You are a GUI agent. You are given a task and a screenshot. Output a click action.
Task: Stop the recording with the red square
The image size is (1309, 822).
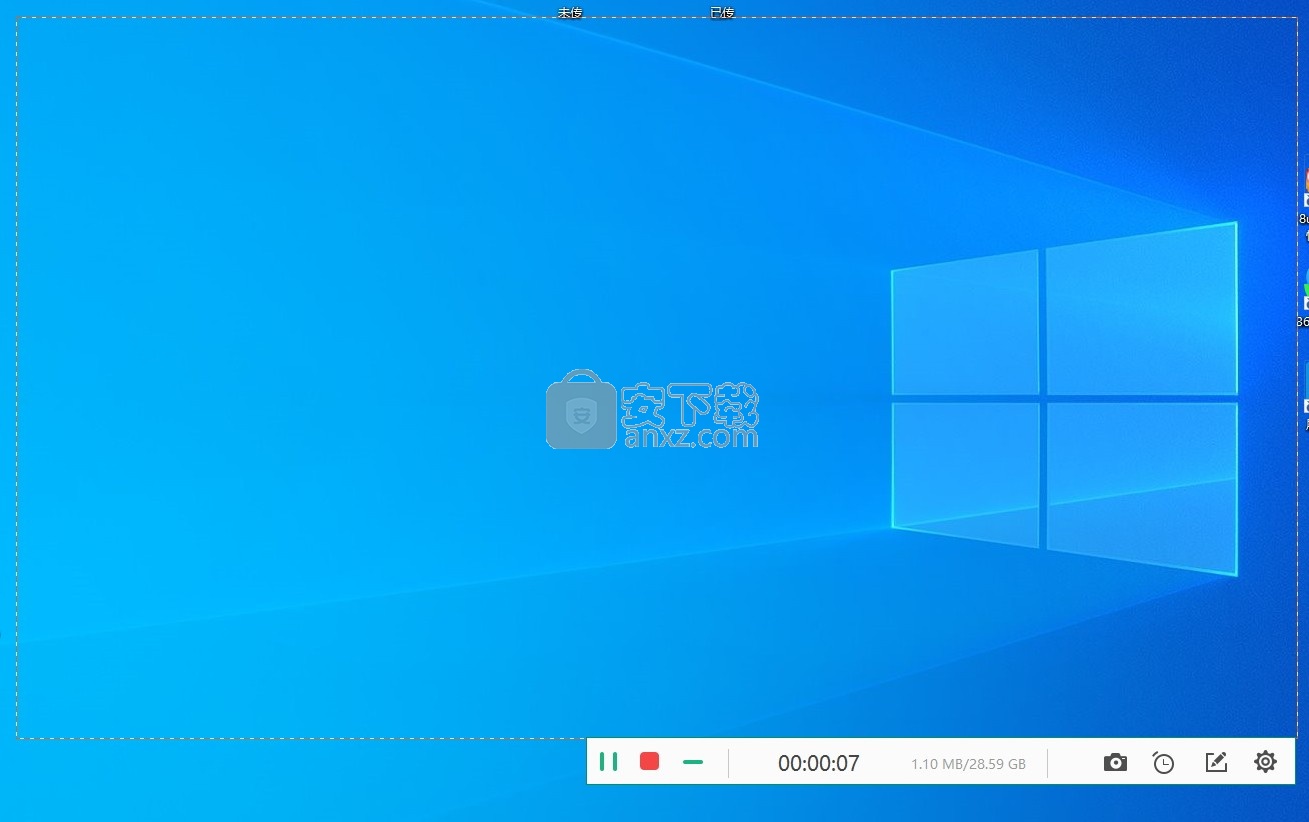(x=650, y=762)
